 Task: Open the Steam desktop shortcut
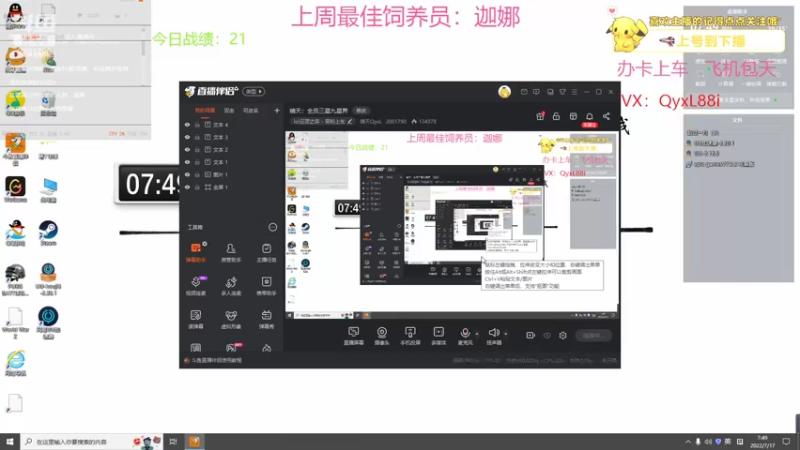[x=48, y=233]
